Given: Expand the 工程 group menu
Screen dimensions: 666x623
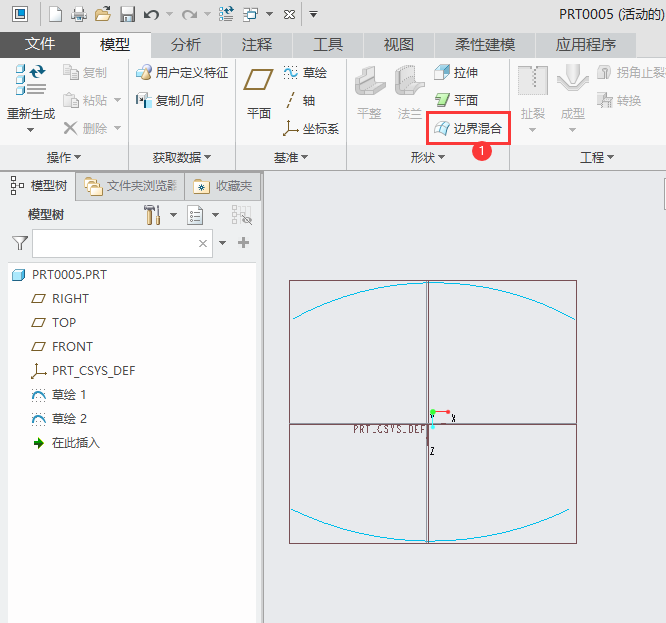Looking at the screenshot, I should point(597,158).
